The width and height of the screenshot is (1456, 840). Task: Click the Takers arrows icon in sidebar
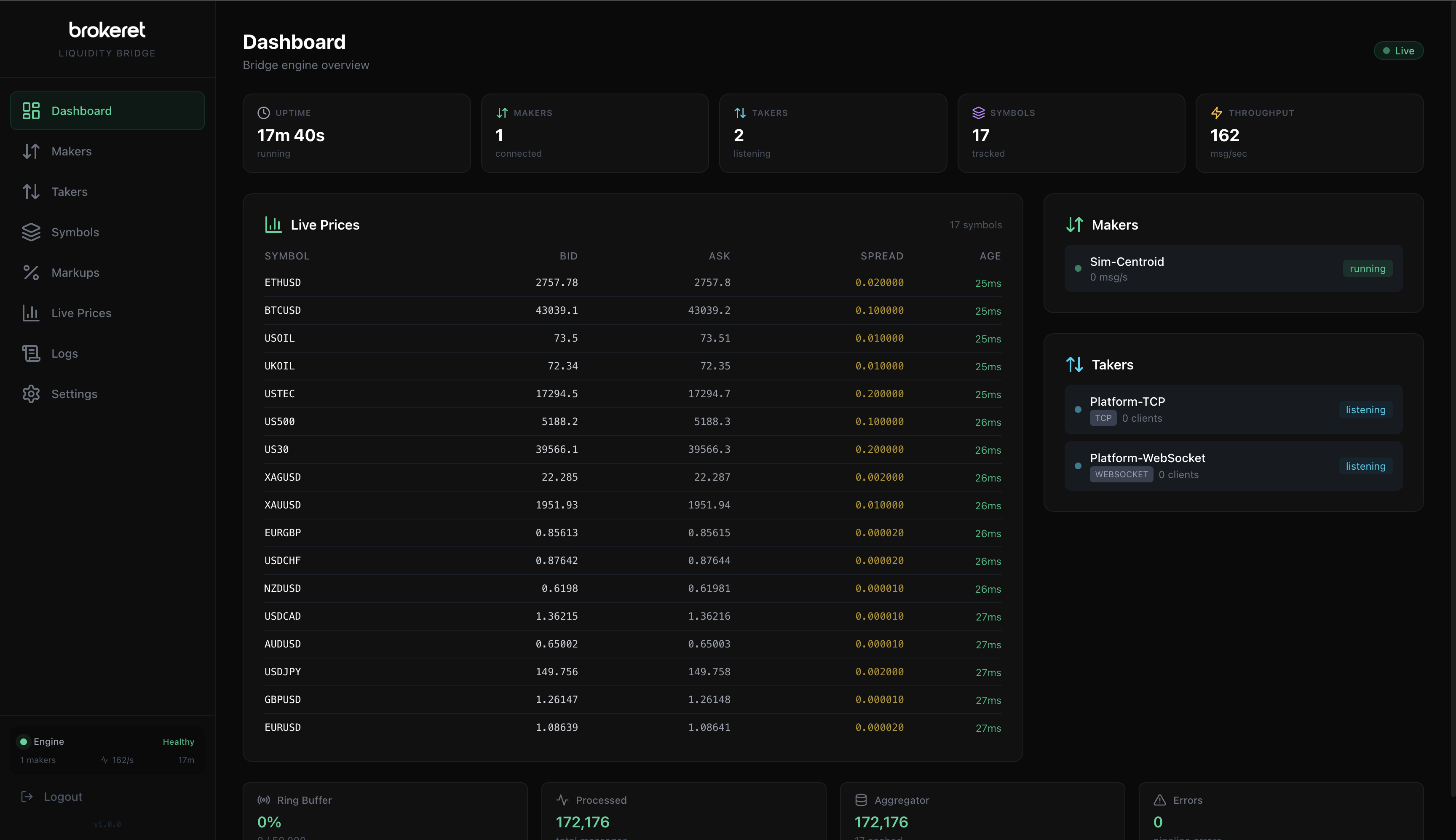click(31, 192)
